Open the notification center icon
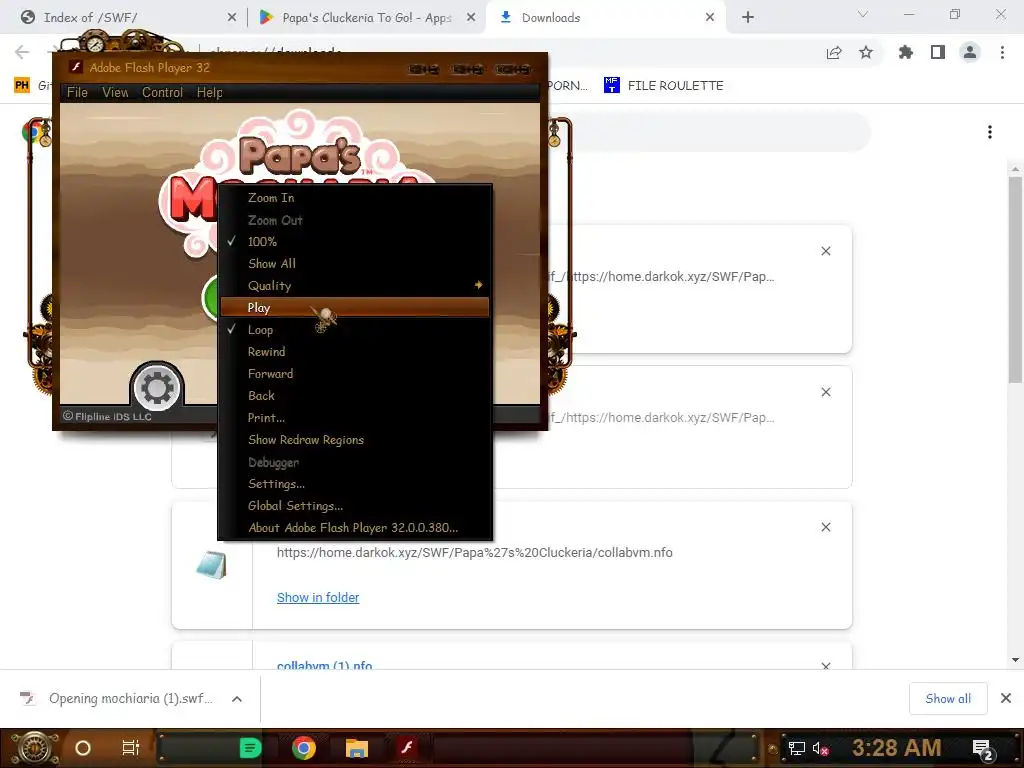The height and width of the screenshot is (768, 1024). coord(982,749)
